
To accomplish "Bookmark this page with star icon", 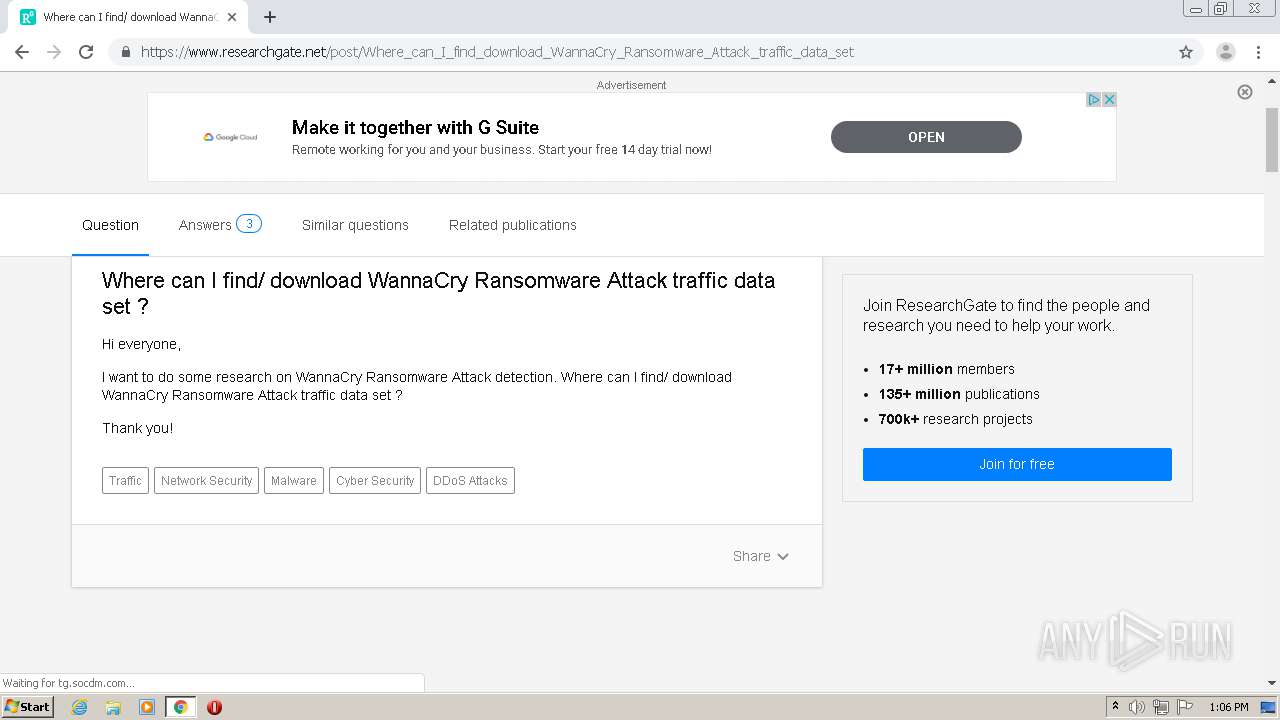I will point(1186,52).
